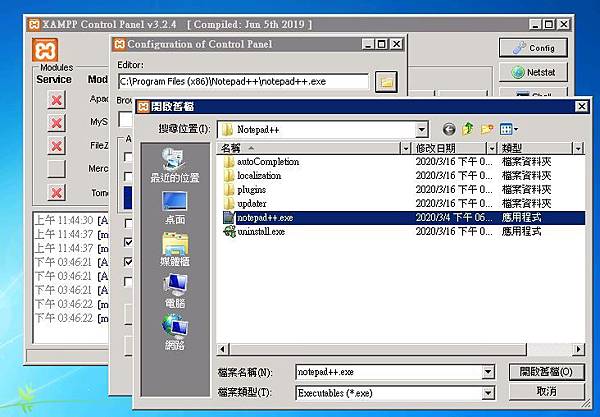This screenshot has height=417, width=600.
Task: Open Libraries (媒體櫃) in the sidebar
Action: click(x=174, y=249)
